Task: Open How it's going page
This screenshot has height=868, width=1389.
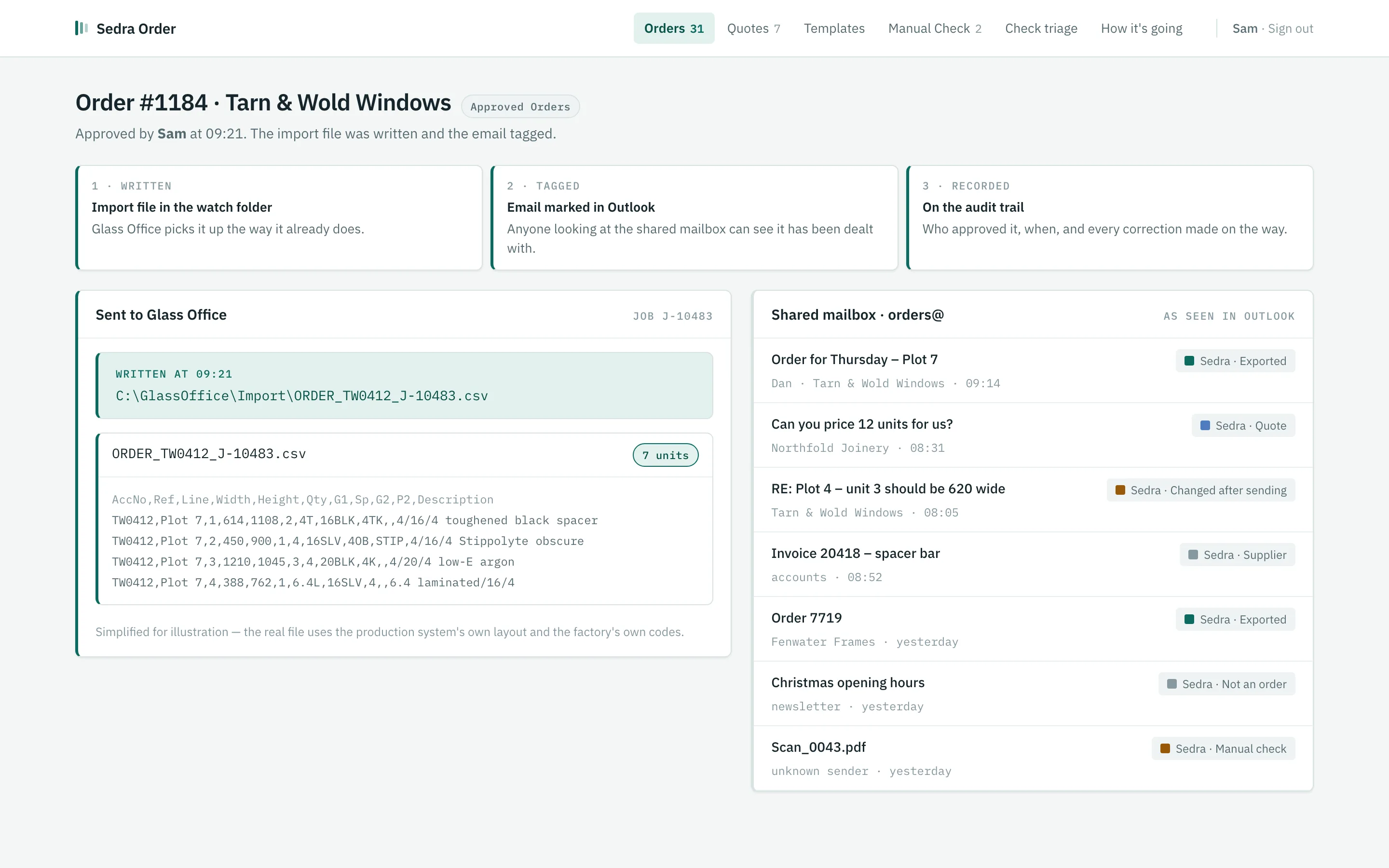Action: pos(1141,28)
